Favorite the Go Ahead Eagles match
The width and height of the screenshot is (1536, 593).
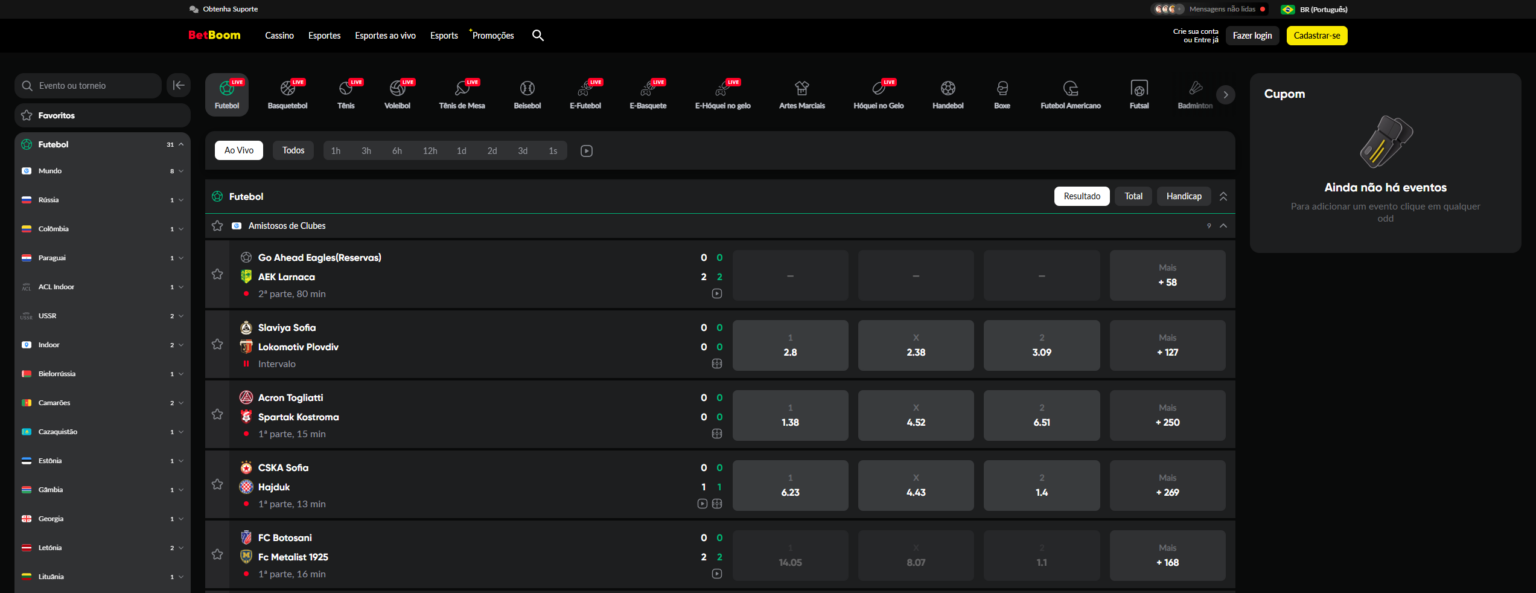point(217,274)
